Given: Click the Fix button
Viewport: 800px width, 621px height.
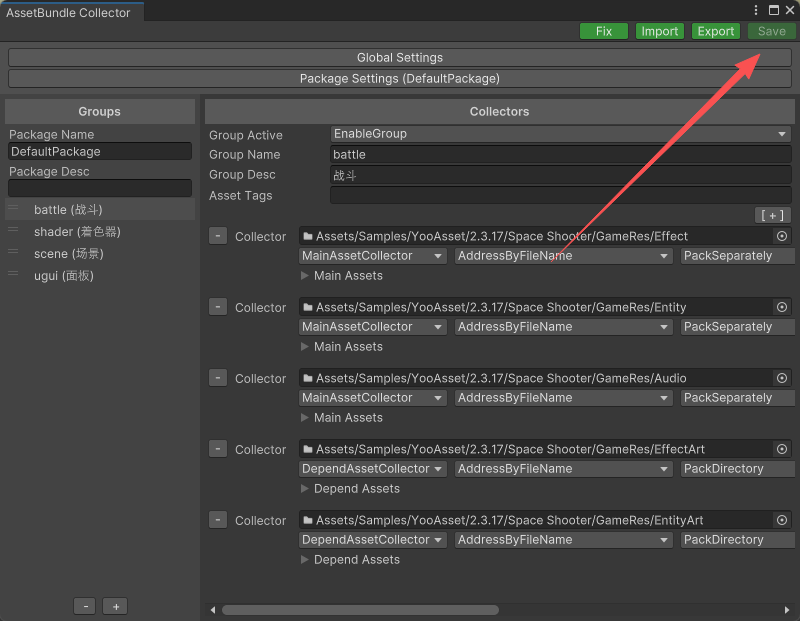Looking at the screenshot, I should click(x=604, y=31).
